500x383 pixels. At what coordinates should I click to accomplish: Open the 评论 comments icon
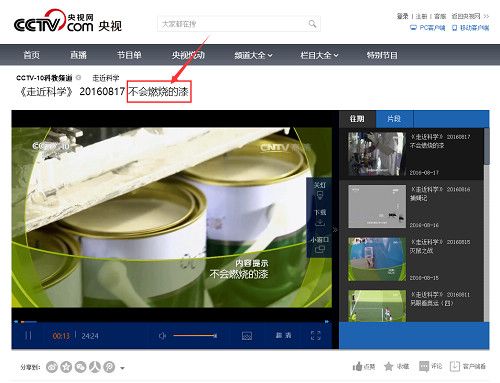pyautogui.click(x=424, y=366)
